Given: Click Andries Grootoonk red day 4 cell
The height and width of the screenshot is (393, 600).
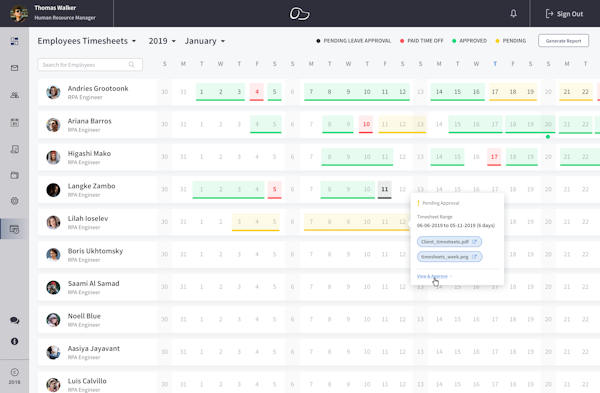Looking at the screenshot, I should coord(257,92).
